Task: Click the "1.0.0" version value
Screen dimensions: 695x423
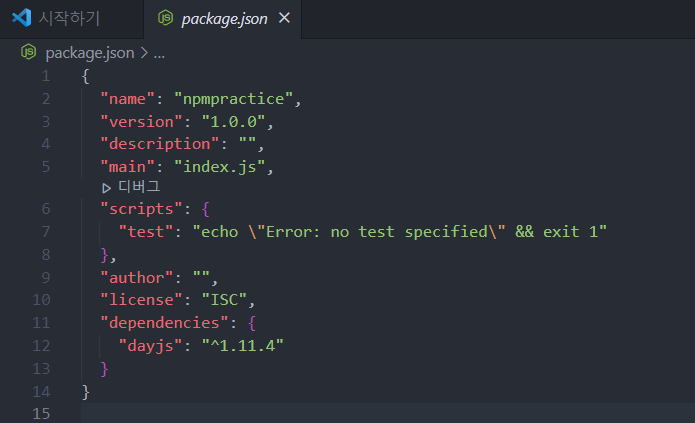Action: pyautogui.click(x=233, y=121)
